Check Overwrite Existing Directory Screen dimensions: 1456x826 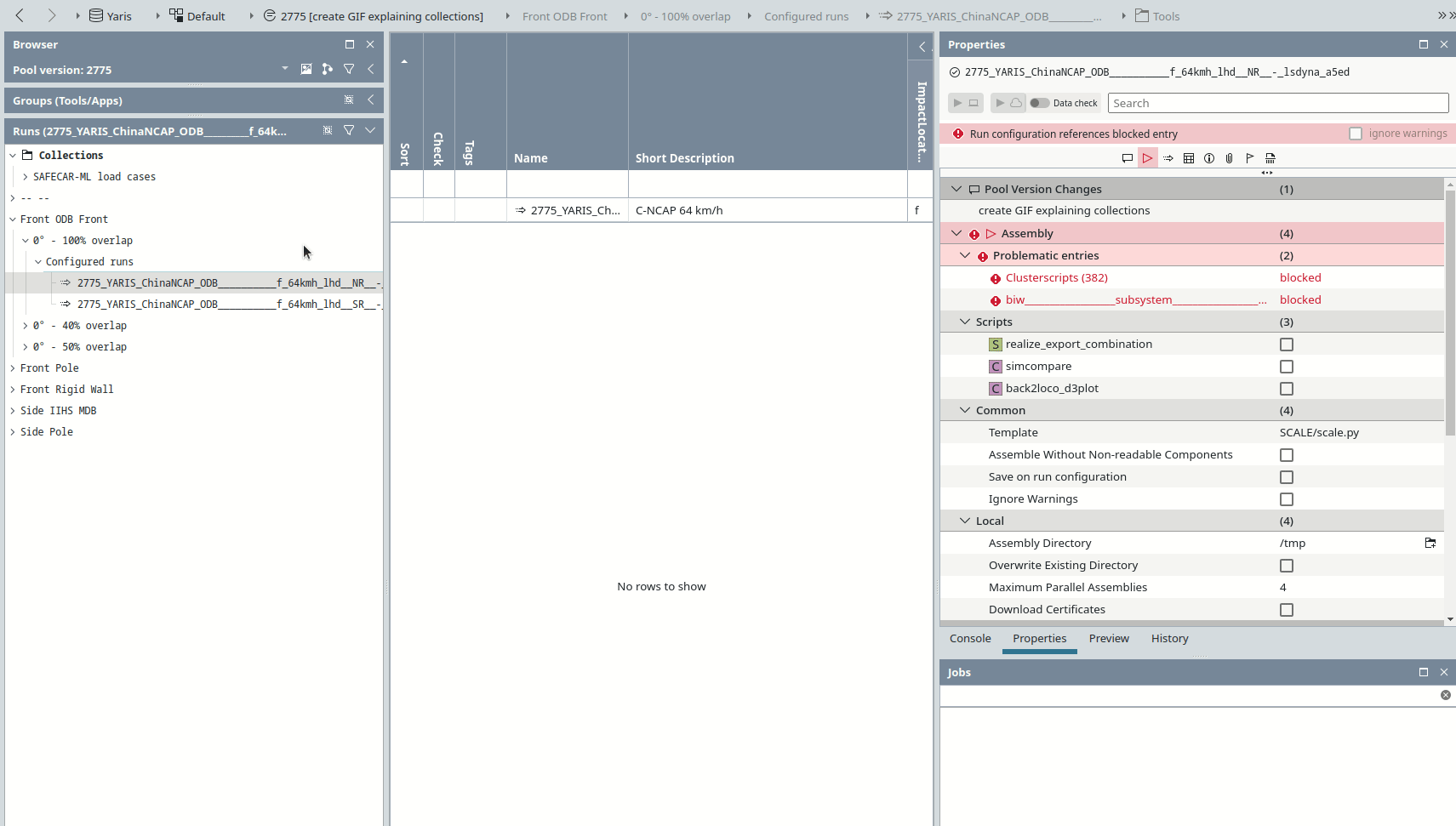pyautogui.click(x=1287, y=566)
